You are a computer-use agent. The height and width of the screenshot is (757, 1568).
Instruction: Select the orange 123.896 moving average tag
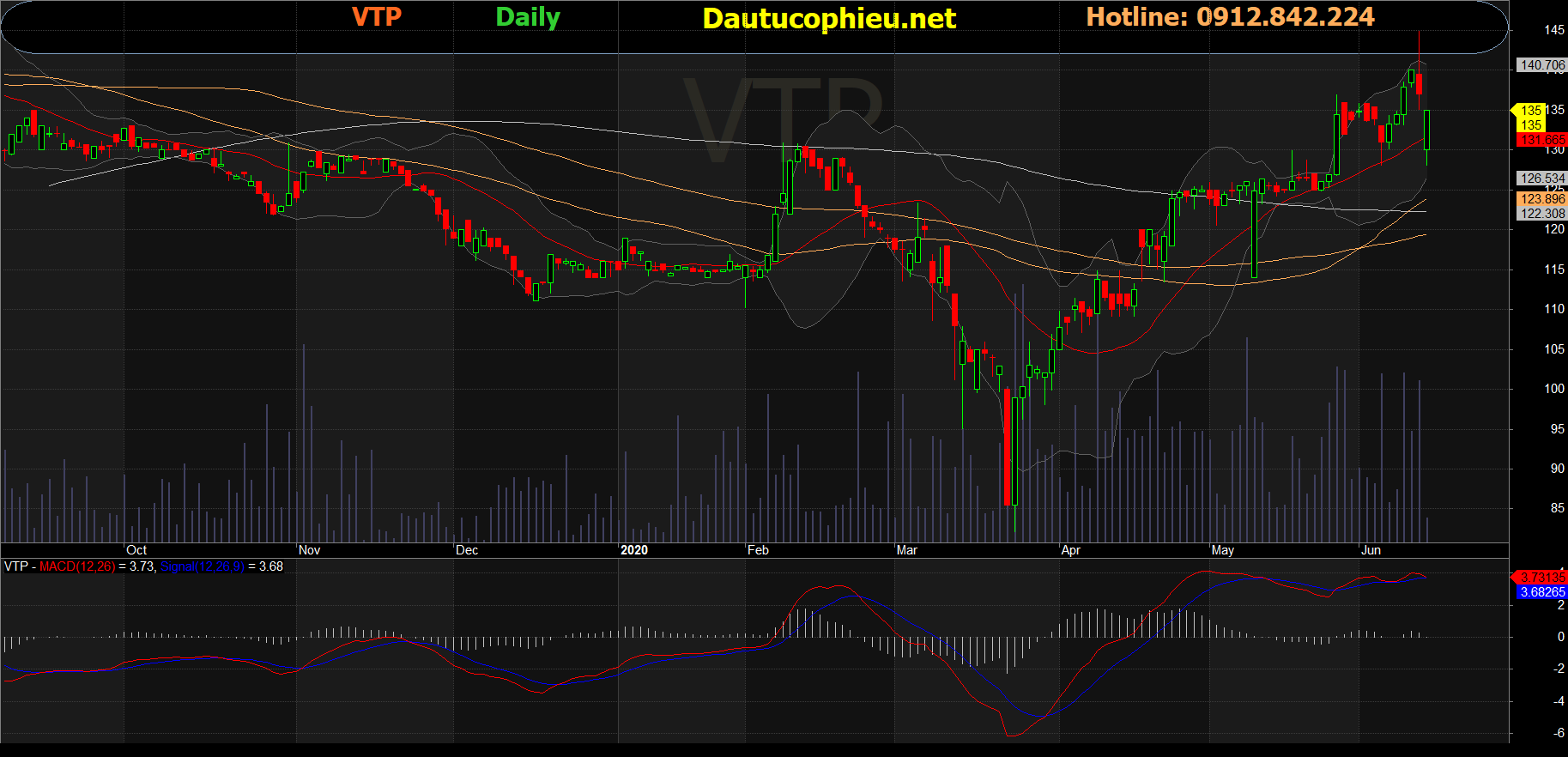[x=1541, y=199]
